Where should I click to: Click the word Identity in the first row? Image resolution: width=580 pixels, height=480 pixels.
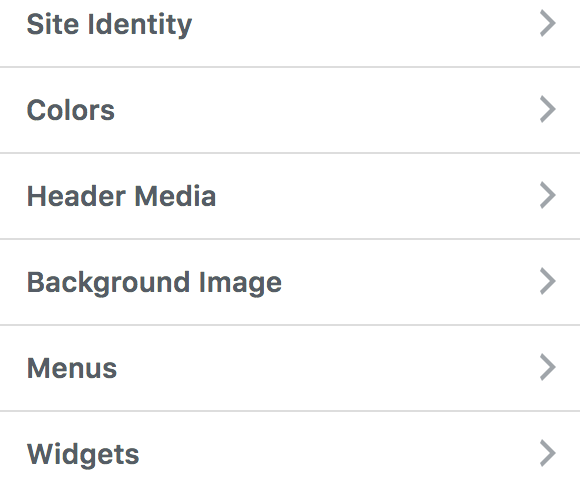(x=140, y=25)
